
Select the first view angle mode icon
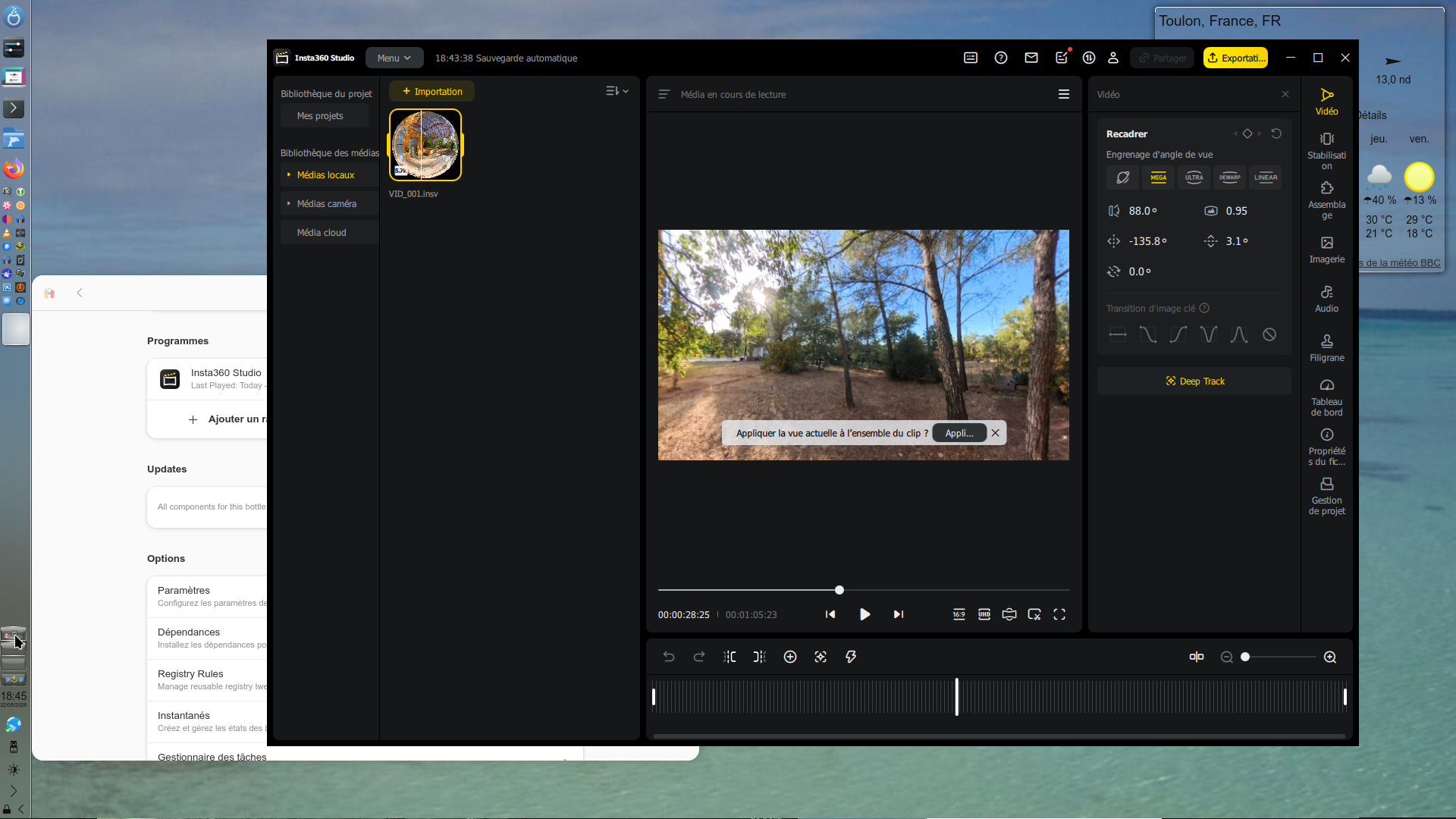[x=1123, y=177]
